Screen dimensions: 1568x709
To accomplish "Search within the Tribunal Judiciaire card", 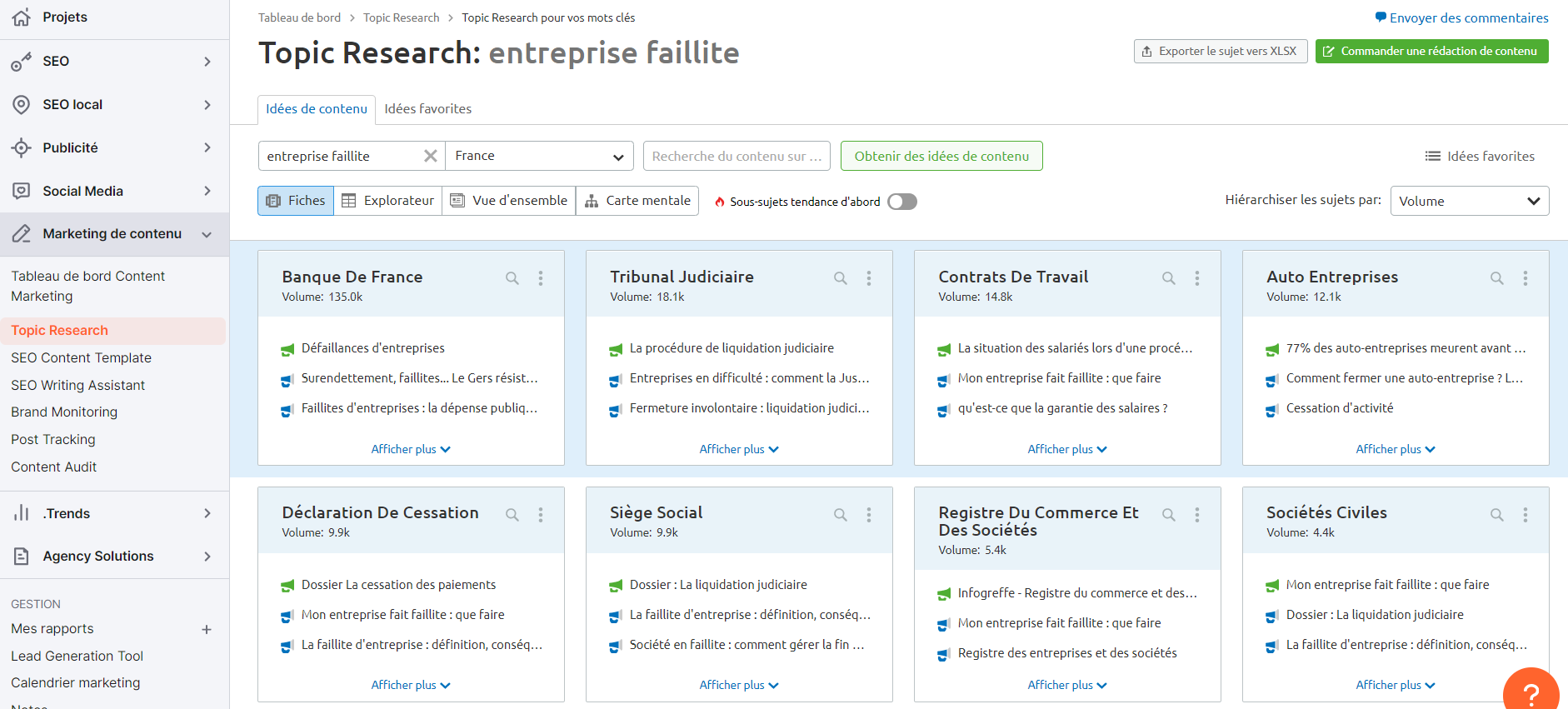I will (x=841, y=278).
